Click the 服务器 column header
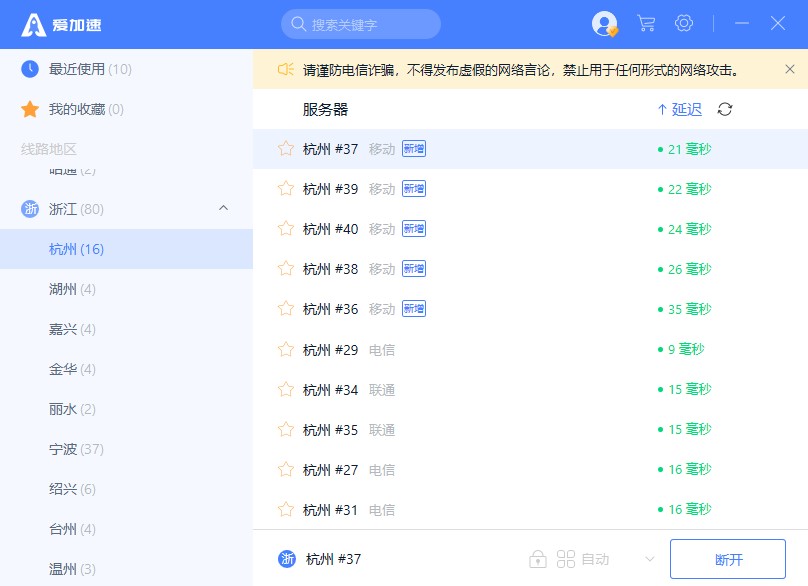The image size is (808, 586). [325, 109]
